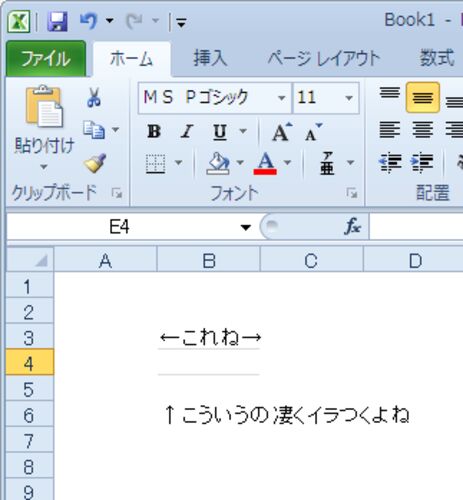463x500 pixels.
Task: Toggle highlighted middle vertical alignment
Action: (x=423, y=97)
